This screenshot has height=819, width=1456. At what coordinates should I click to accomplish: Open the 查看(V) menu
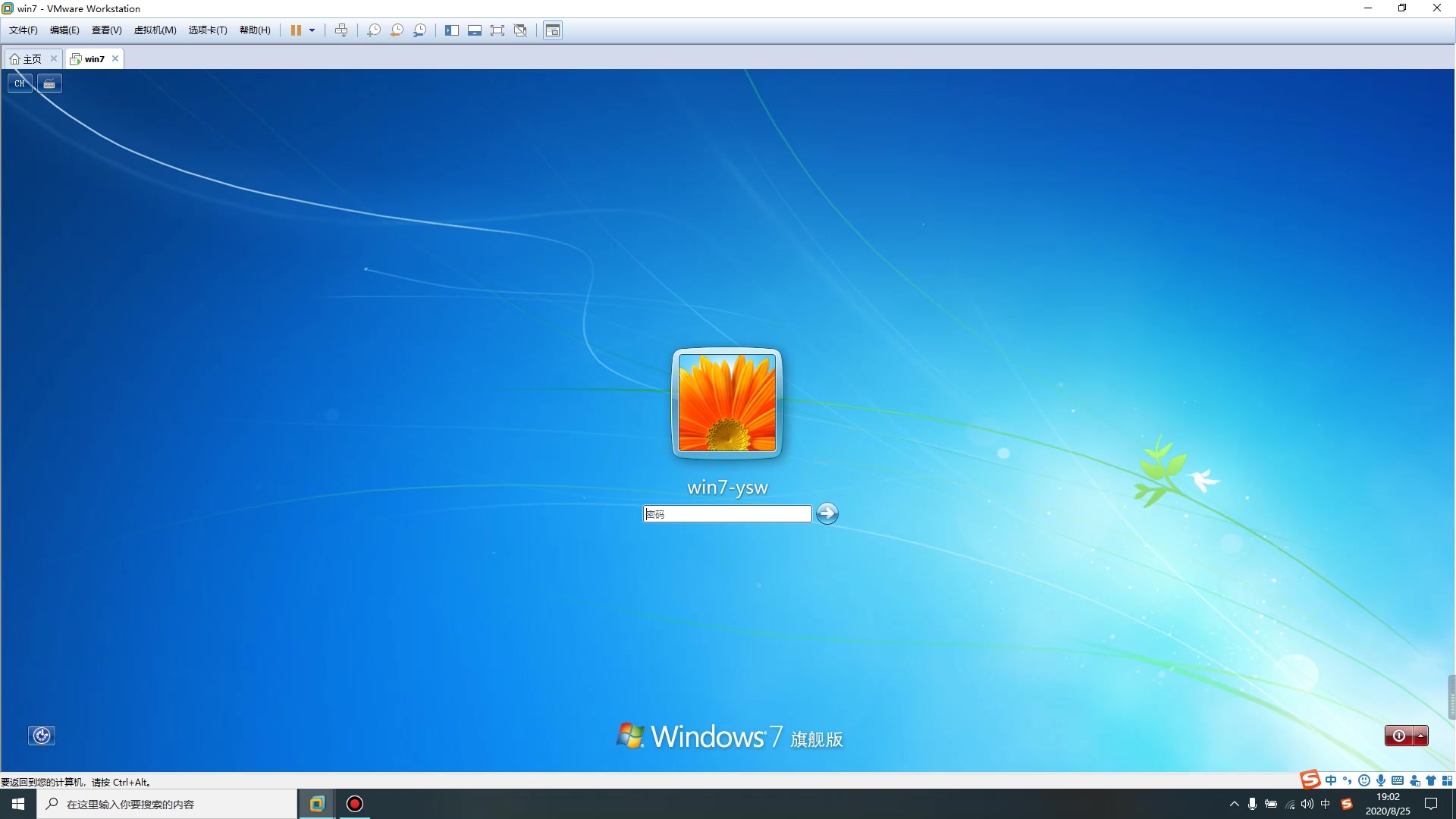(106, 30)
